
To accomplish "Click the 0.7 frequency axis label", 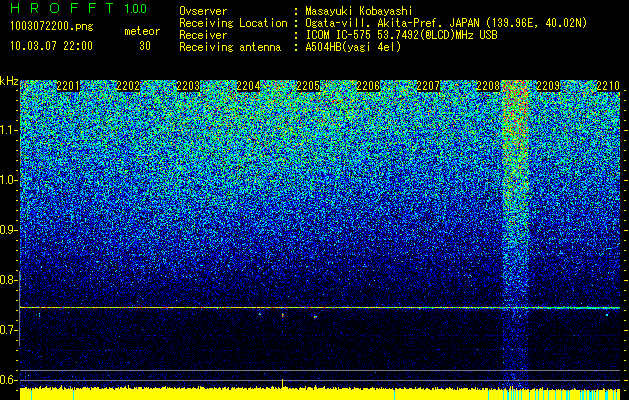I will [9, 330].
